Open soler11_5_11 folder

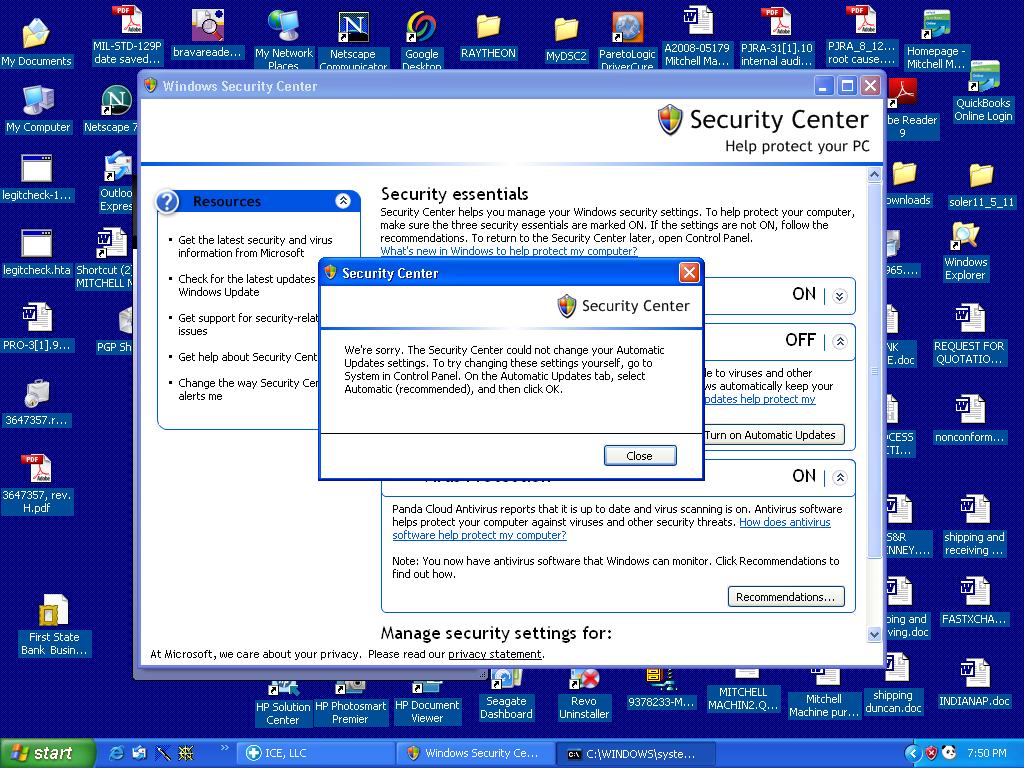tap(981, 186)
